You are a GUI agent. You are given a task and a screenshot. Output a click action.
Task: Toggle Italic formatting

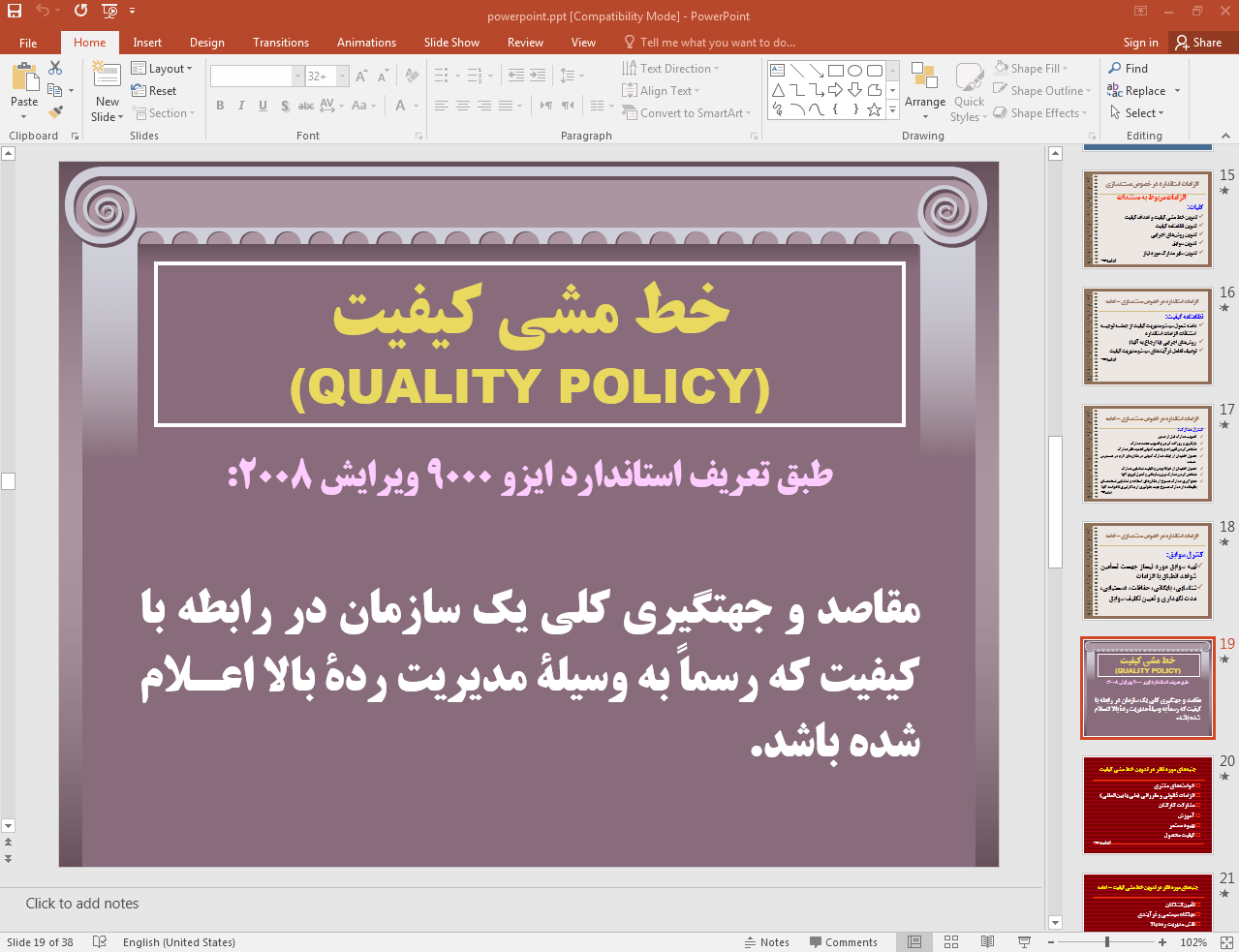click(241, 106)
